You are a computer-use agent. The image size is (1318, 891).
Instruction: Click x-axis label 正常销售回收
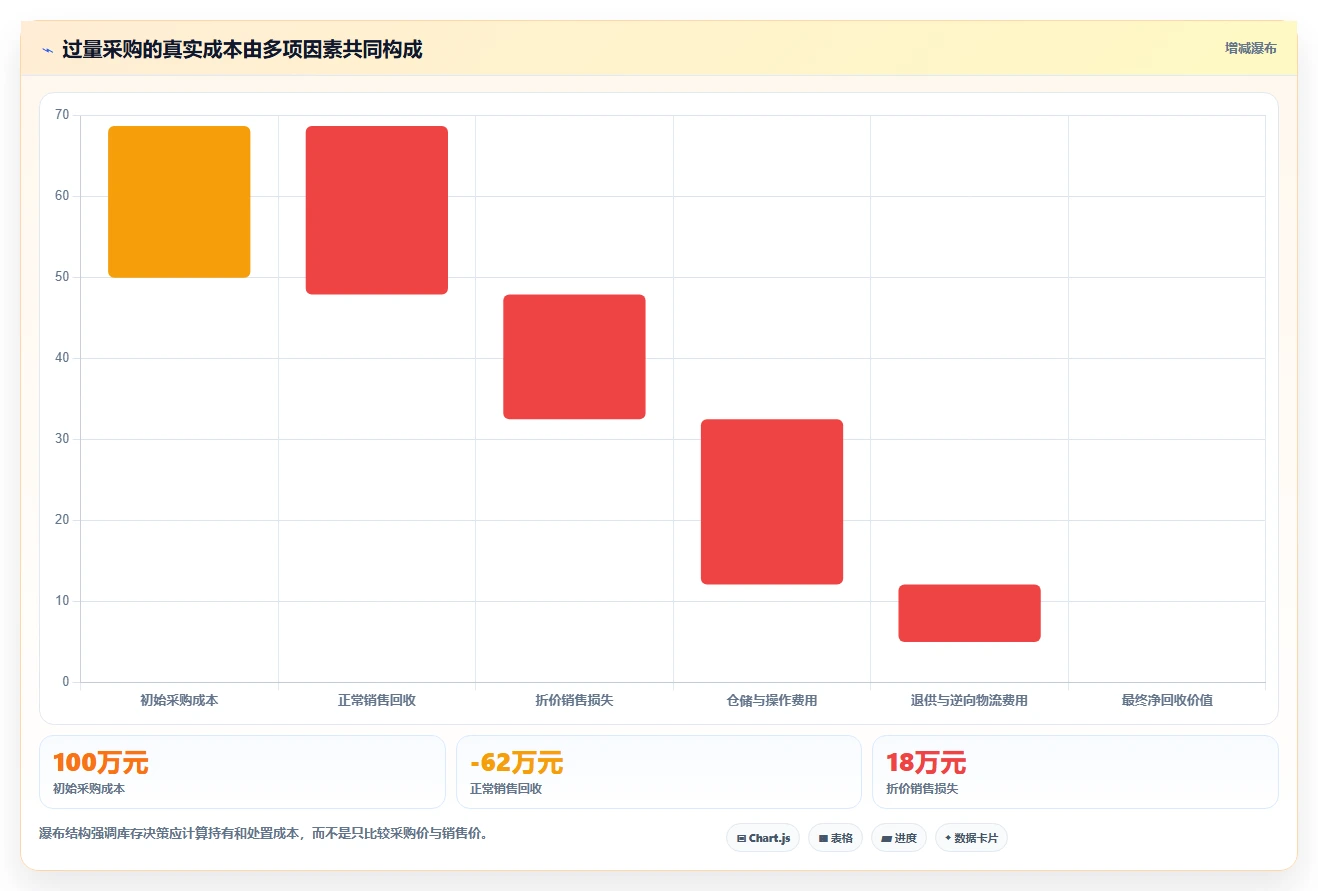(x=377, y=700)
